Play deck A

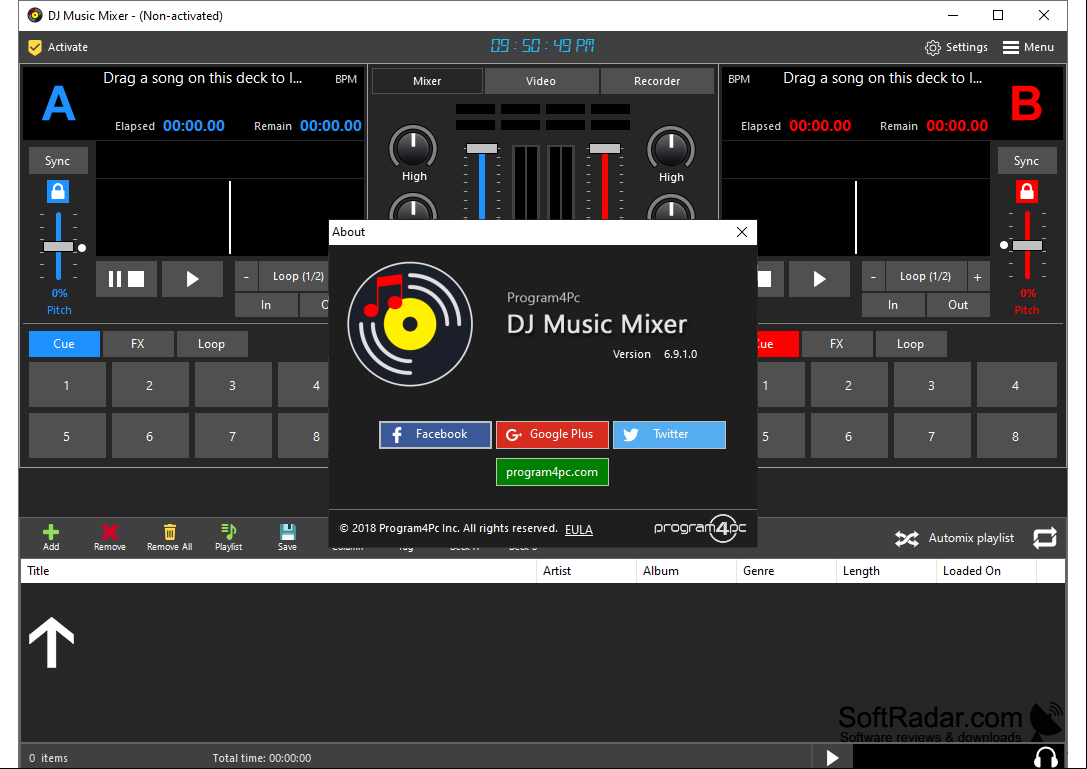192,279
